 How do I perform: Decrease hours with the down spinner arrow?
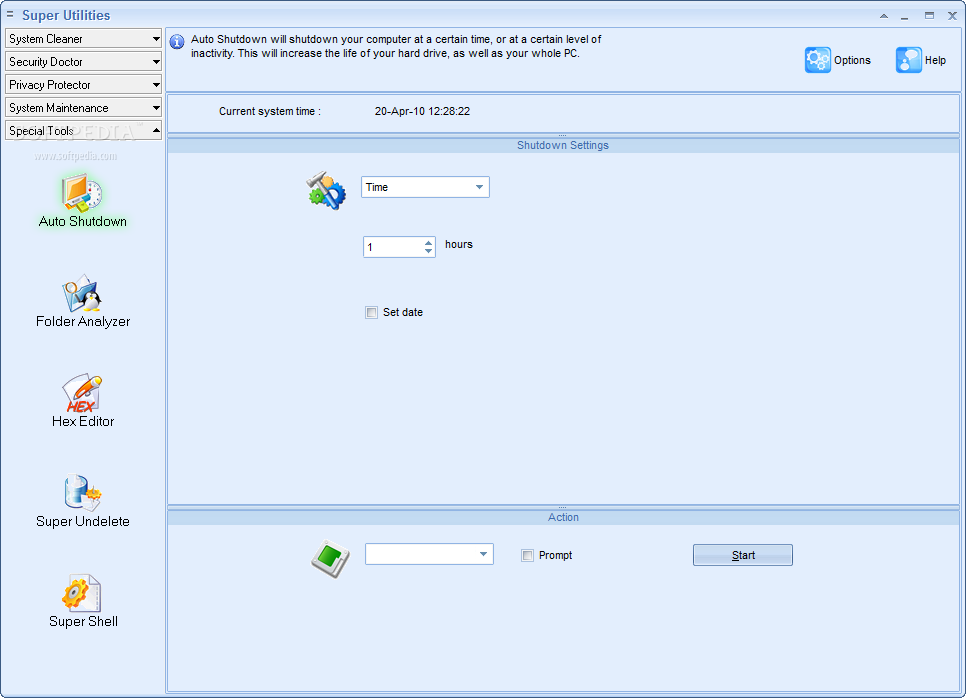click(x=428, y=251)
